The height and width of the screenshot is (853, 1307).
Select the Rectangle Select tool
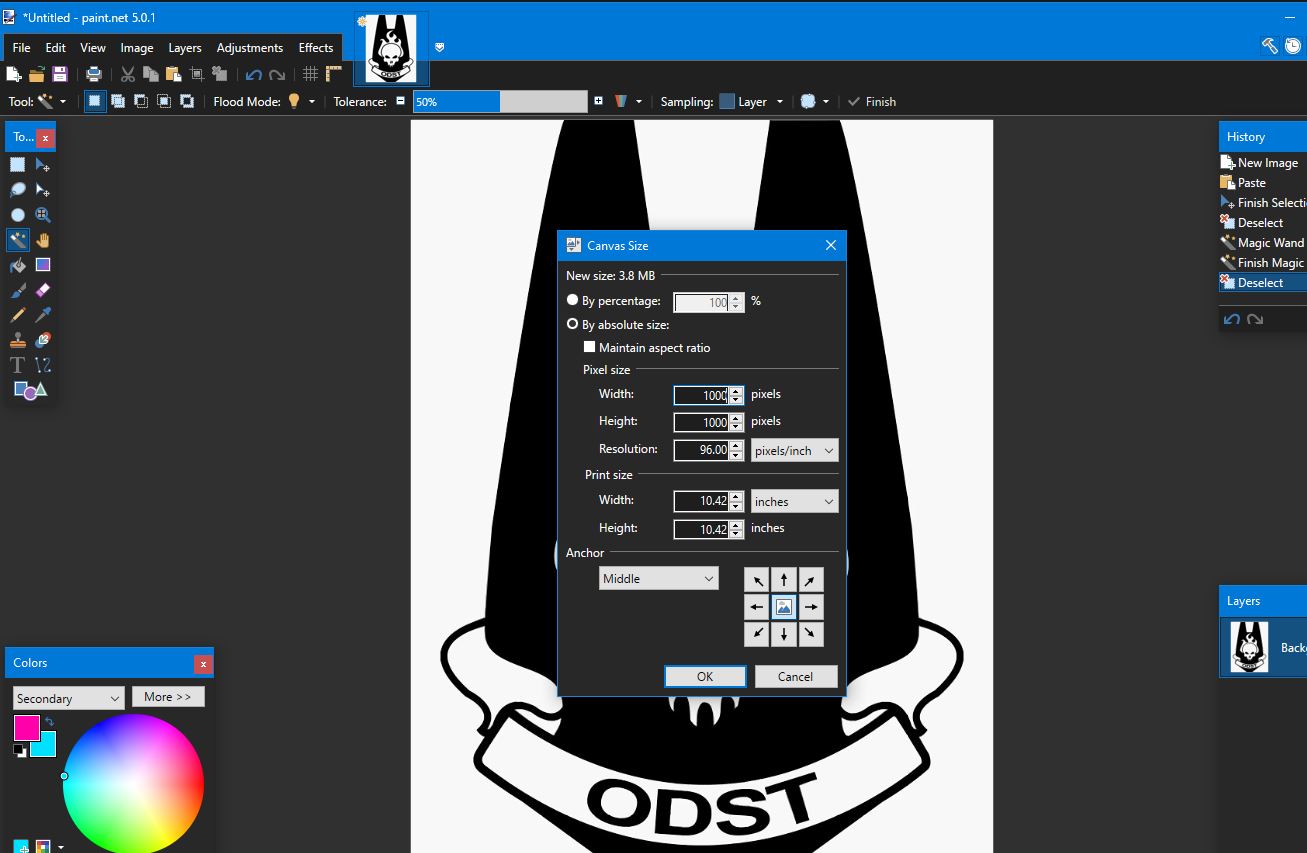18,165
